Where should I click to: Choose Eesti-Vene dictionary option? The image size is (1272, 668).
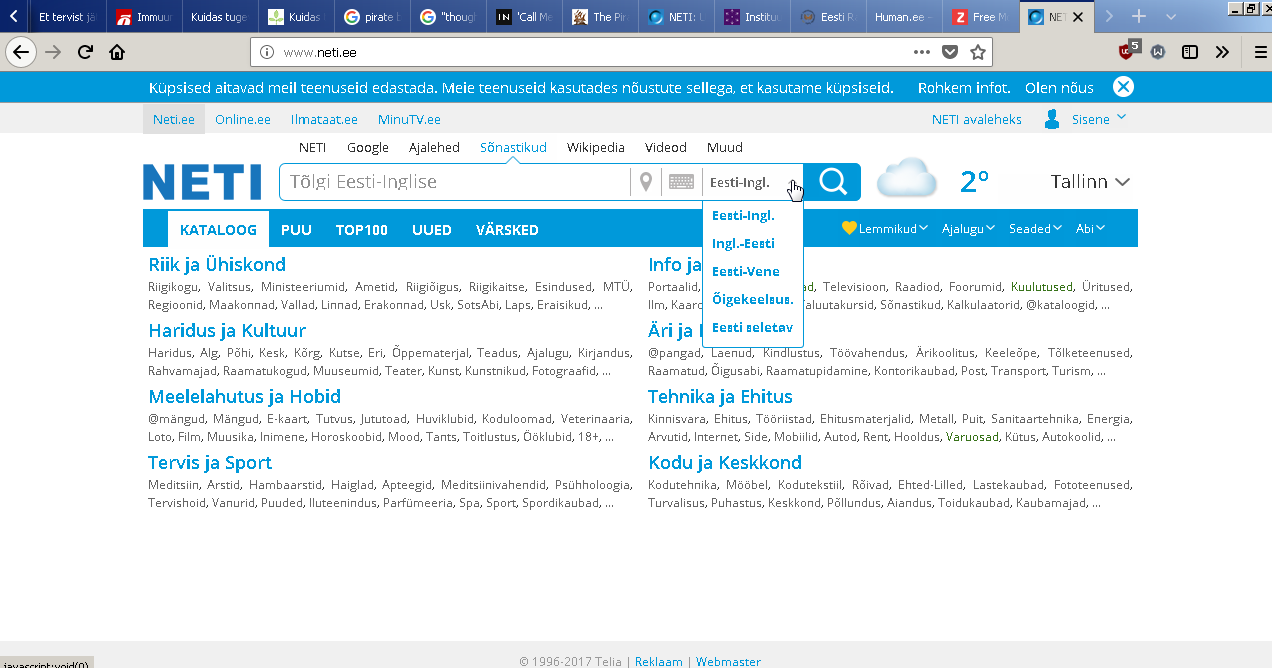tap(745, 271)
